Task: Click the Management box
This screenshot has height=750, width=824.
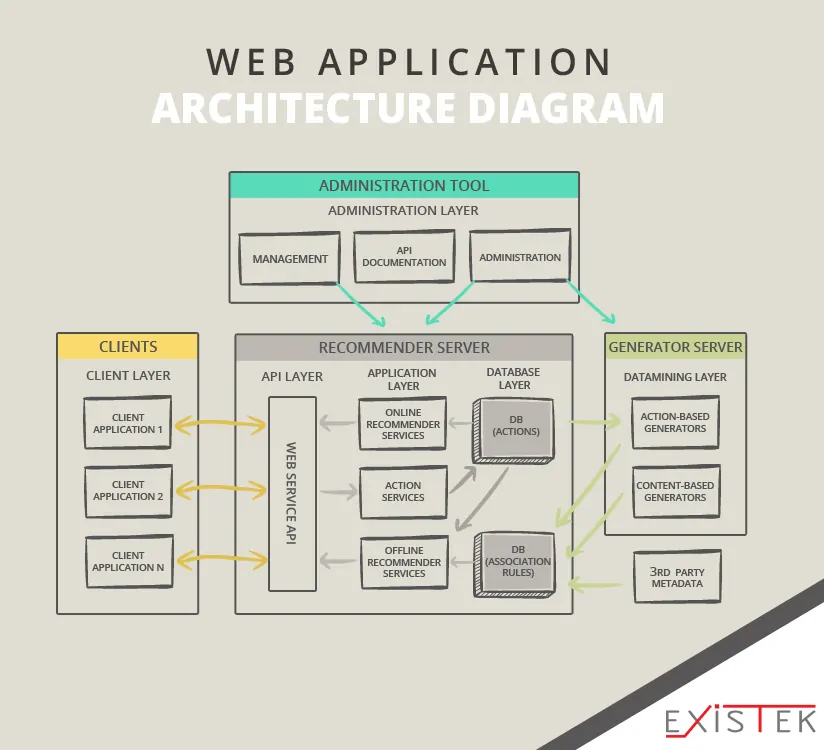Action: 289,258
